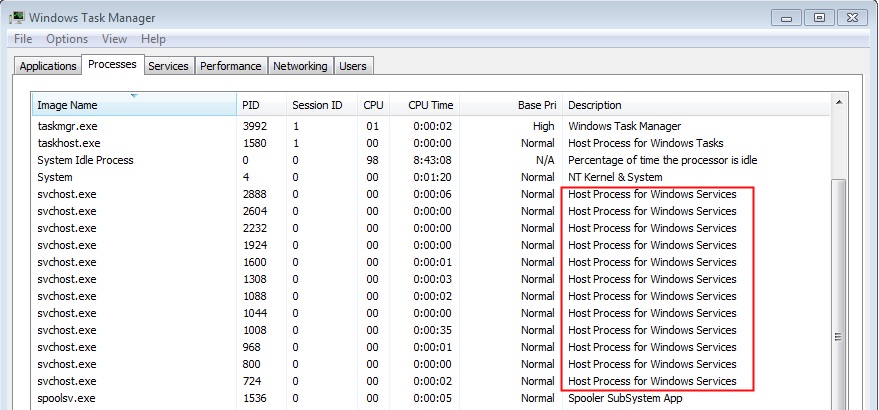Click CPU Time value 0:00:05

432,398
